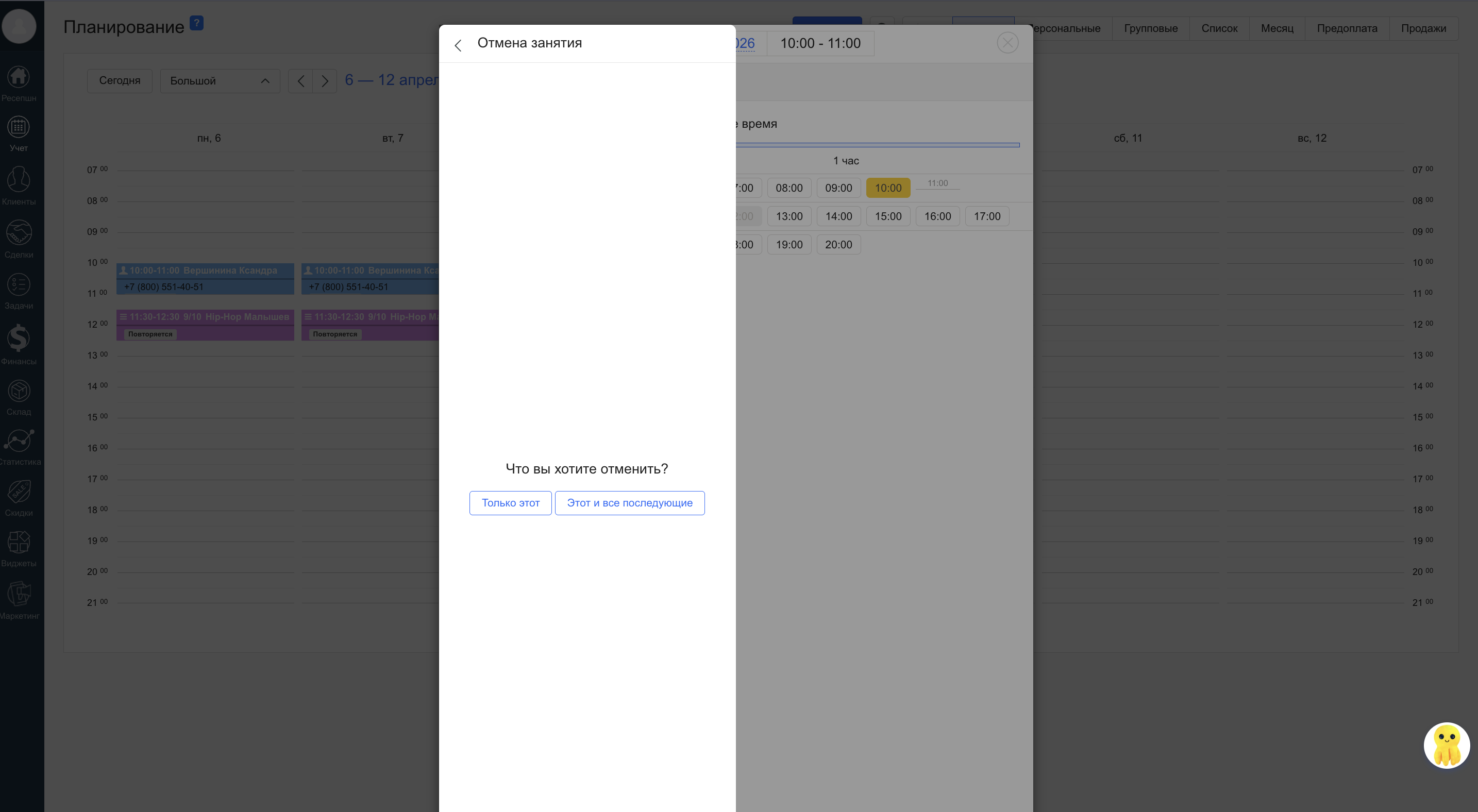Switch to the Групповые tab
Image resolution: width=1478 pixels, height=812 pixels.
coord(1150,28)
